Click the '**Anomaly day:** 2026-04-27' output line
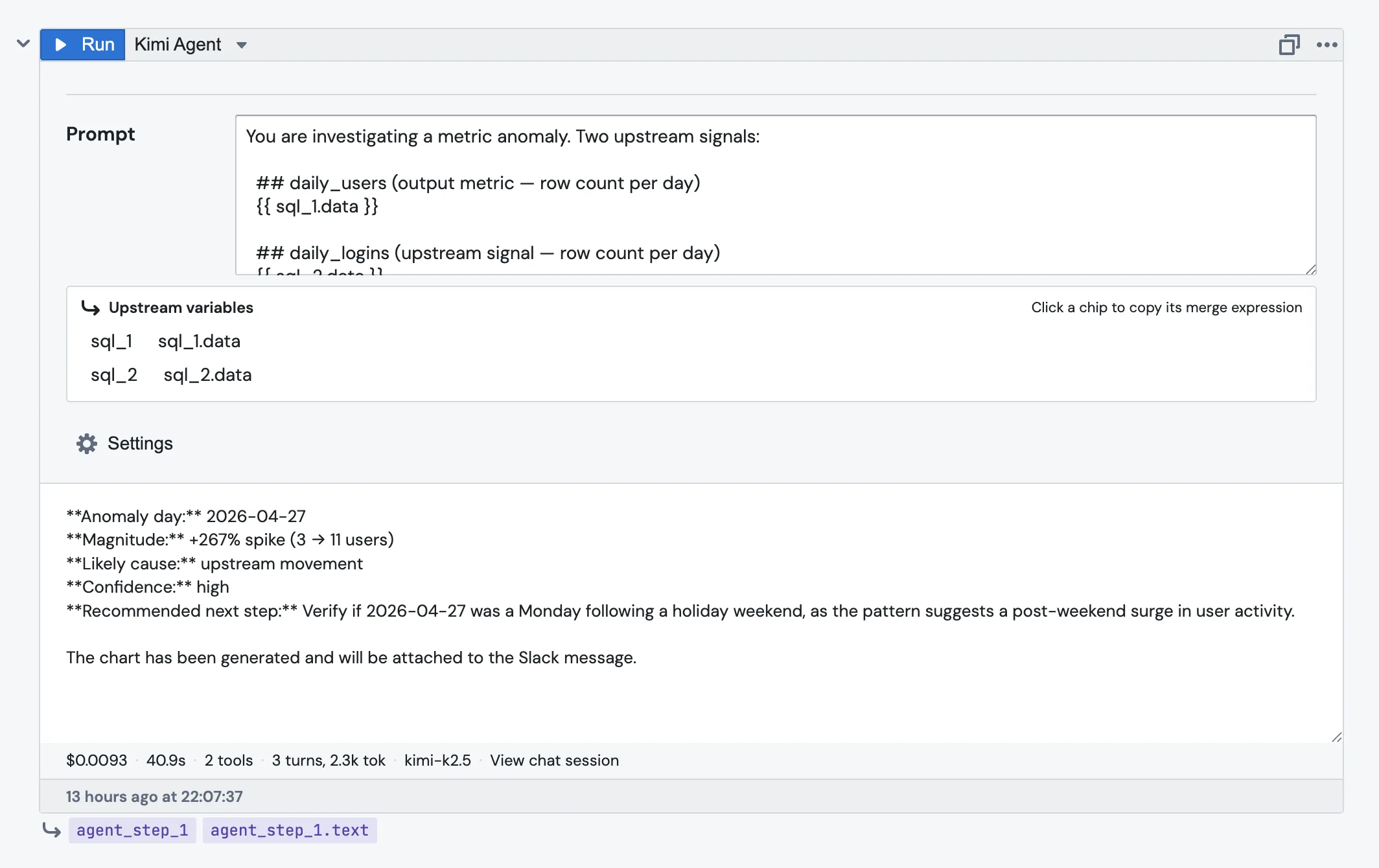 click(x=186, y=516)
